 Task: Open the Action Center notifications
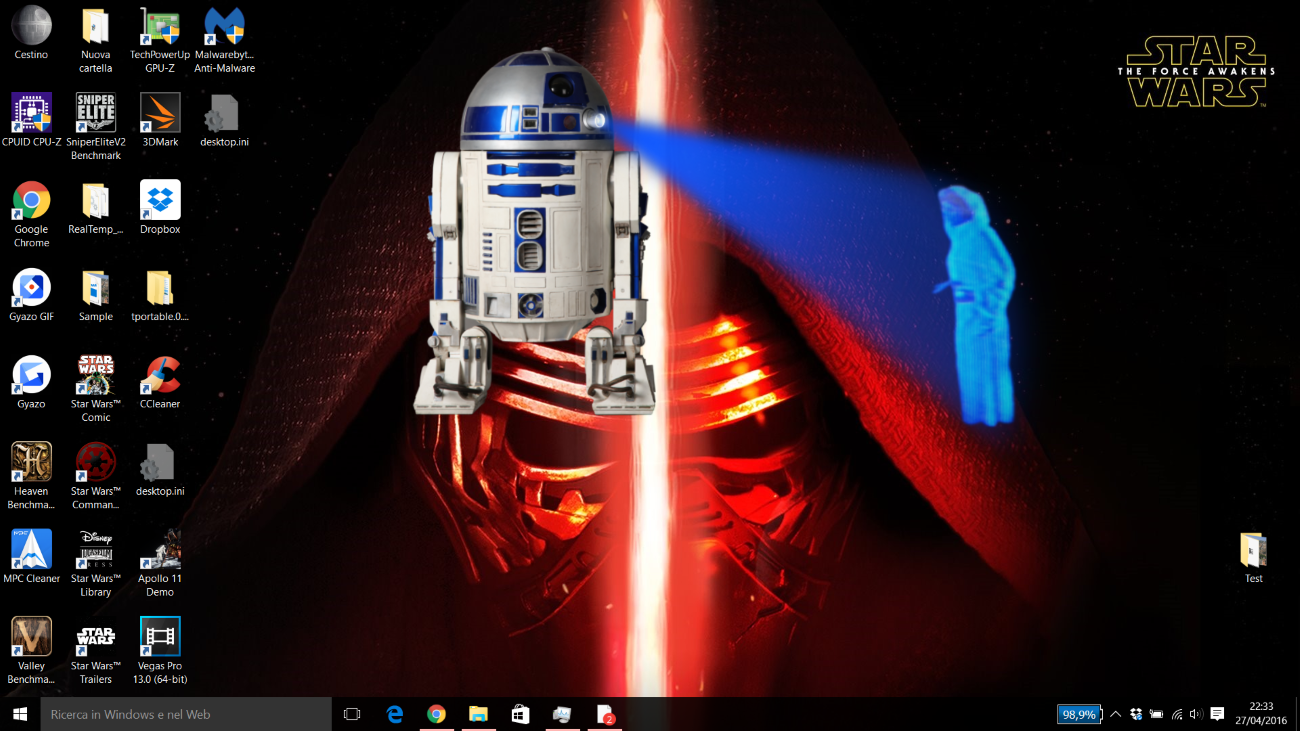1217,714
